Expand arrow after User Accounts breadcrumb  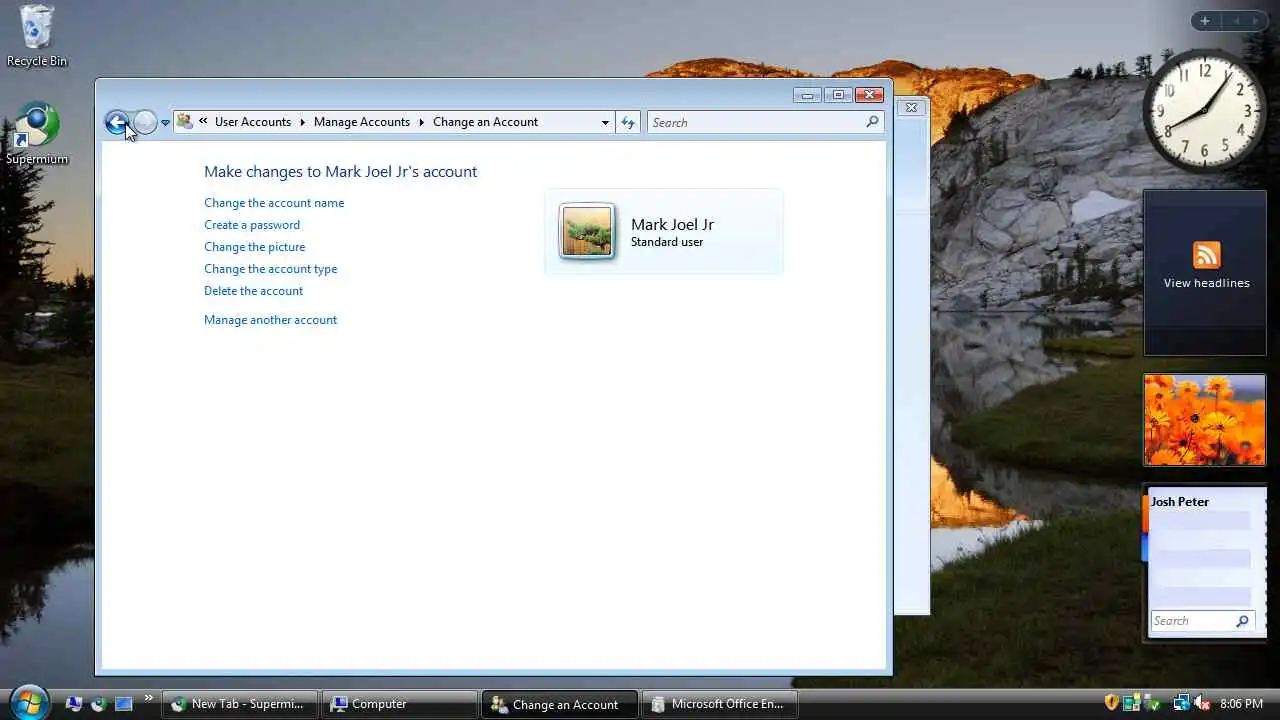tap(302, 122)
